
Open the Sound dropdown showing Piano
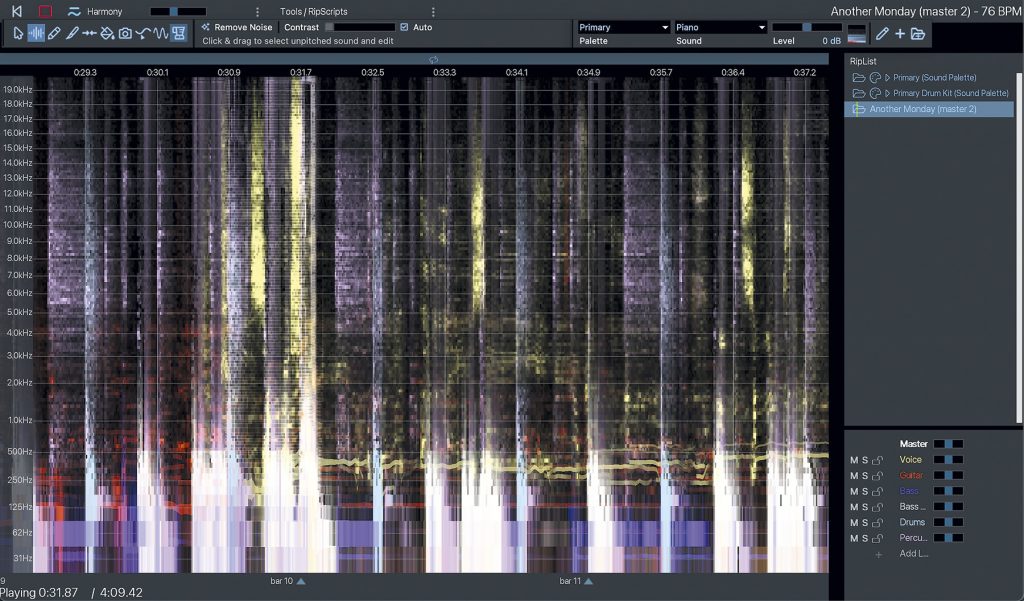tap(721, 27)
